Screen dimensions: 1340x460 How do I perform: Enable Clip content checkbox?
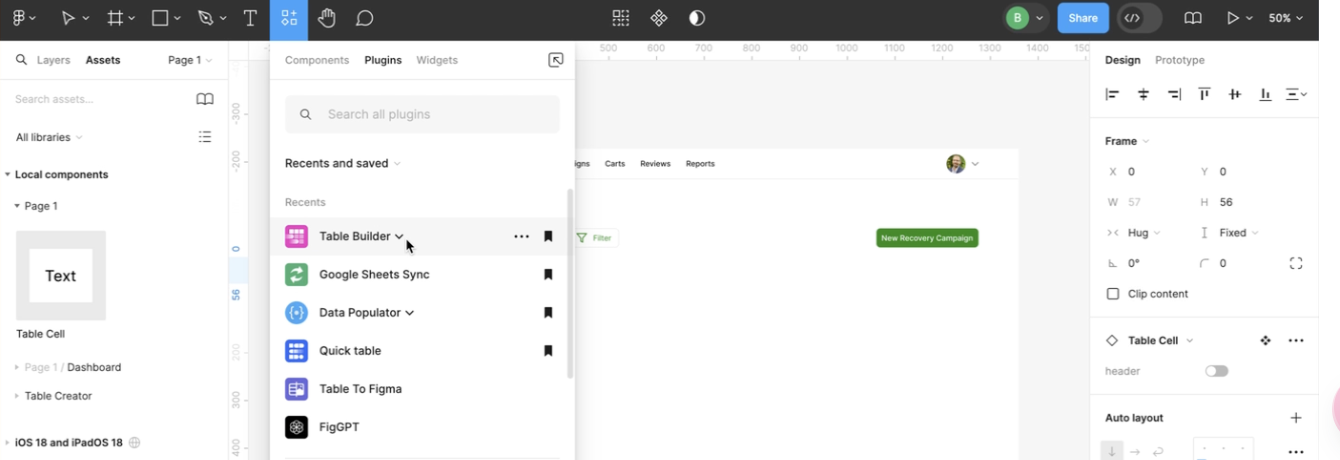coord(1113,294)
